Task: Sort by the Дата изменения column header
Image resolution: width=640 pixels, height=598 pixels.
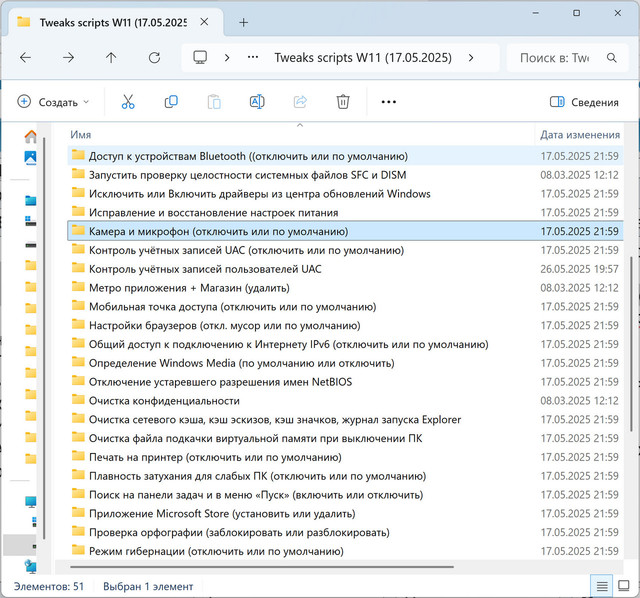Action: click(580, 135)
